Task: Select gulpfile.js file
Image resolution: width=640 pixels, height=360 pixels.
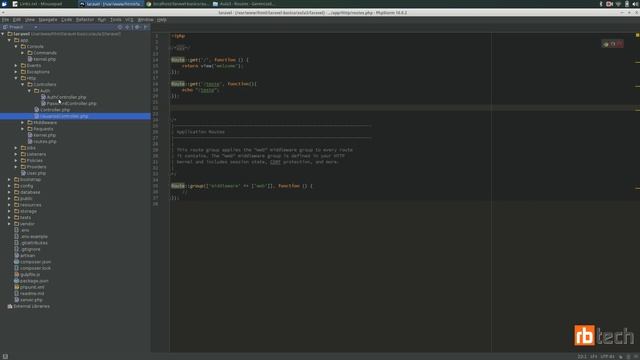Action: (27, 274)
